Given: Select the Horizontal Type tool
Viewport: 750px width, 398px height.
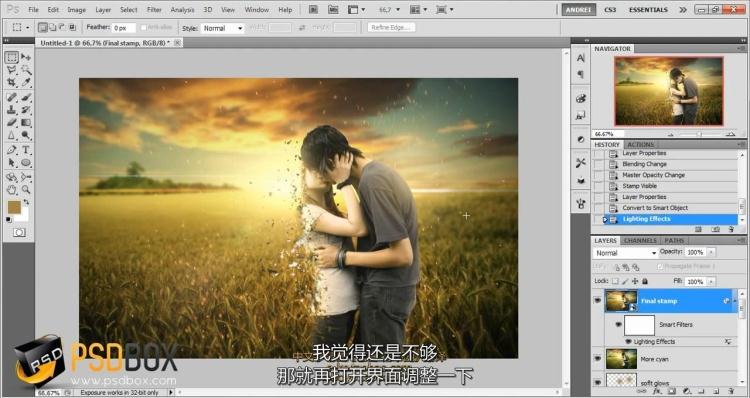Looking at the screenshot, I should coord(26,150).
